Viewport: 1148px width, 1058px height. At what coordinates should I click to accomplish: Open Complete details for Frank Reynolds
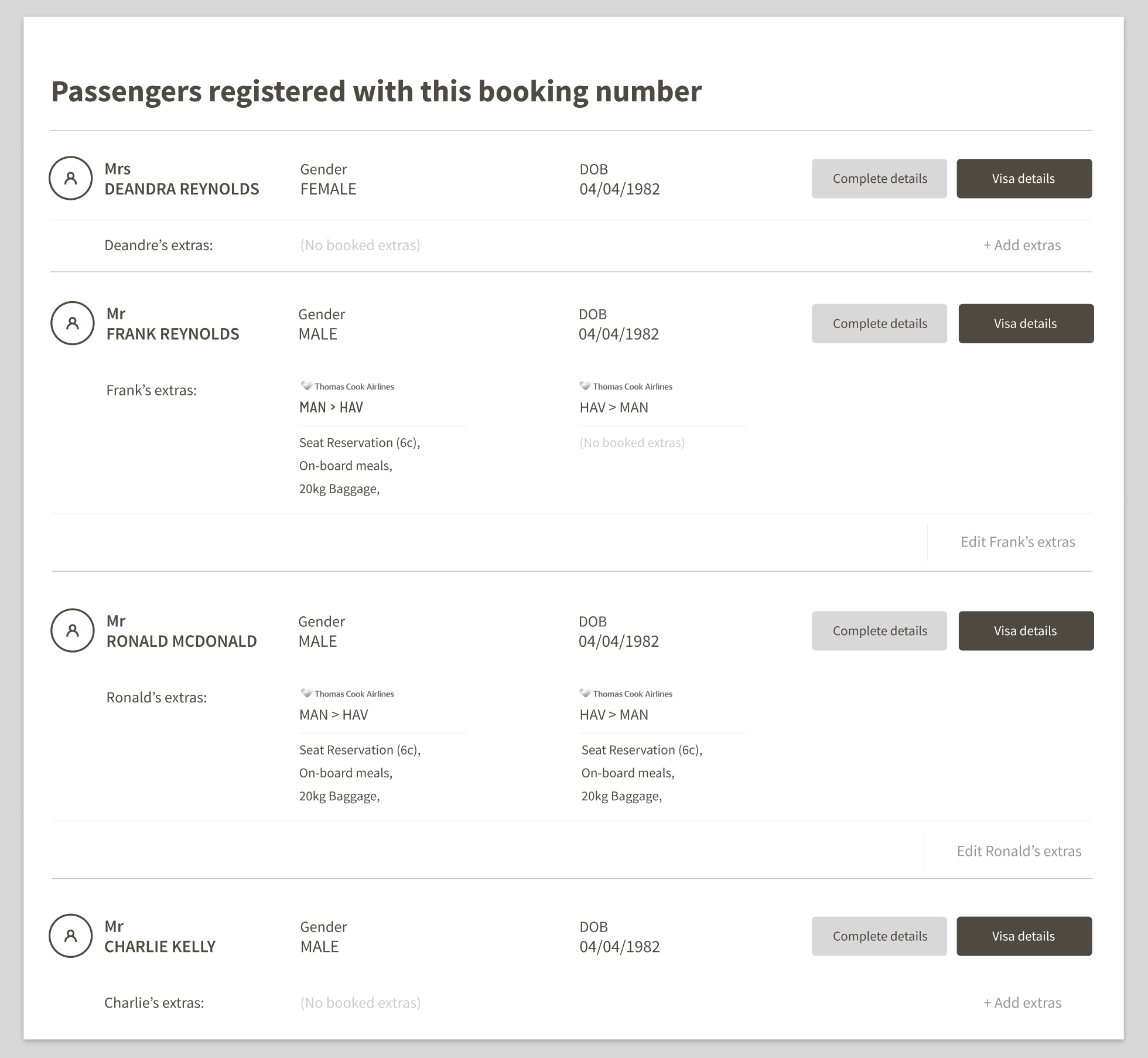879,323
